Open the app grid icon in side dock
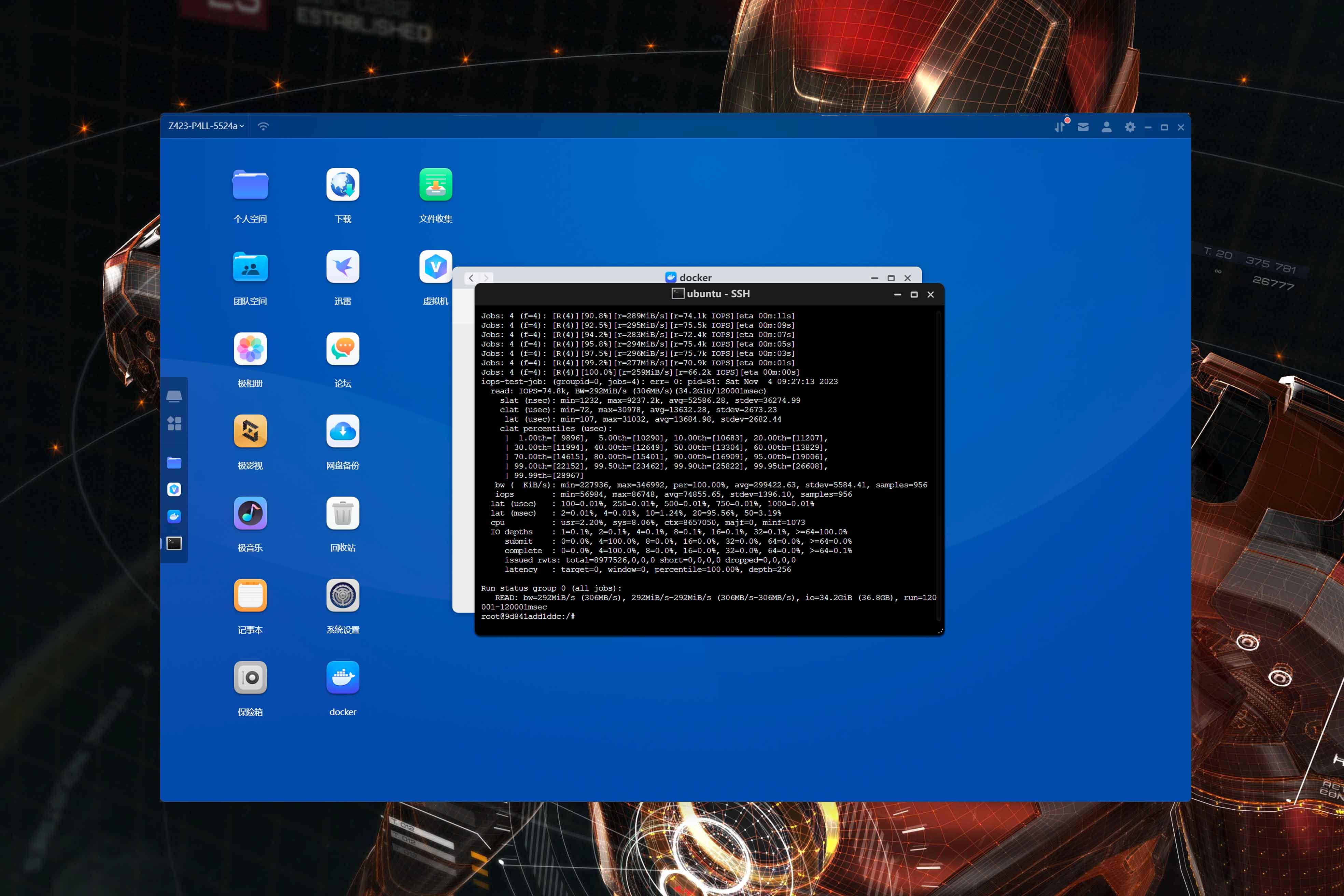Screen dimensions: 1344x896 coord(174,423)
